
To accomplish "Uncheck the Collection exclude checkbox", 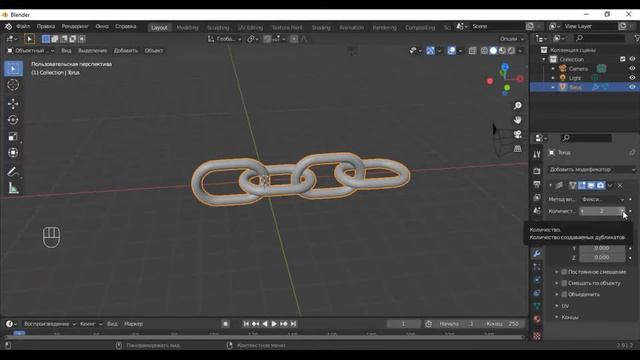I will [622, 59].
